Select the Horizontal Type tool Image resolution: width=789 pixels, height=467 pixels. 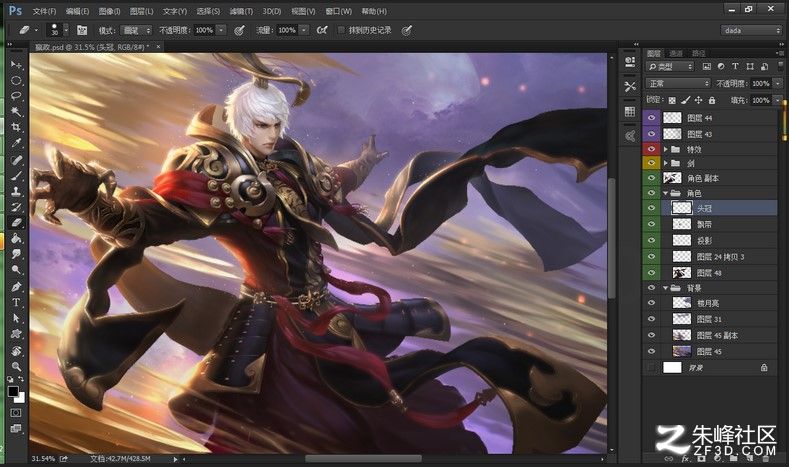pos(16,302)
